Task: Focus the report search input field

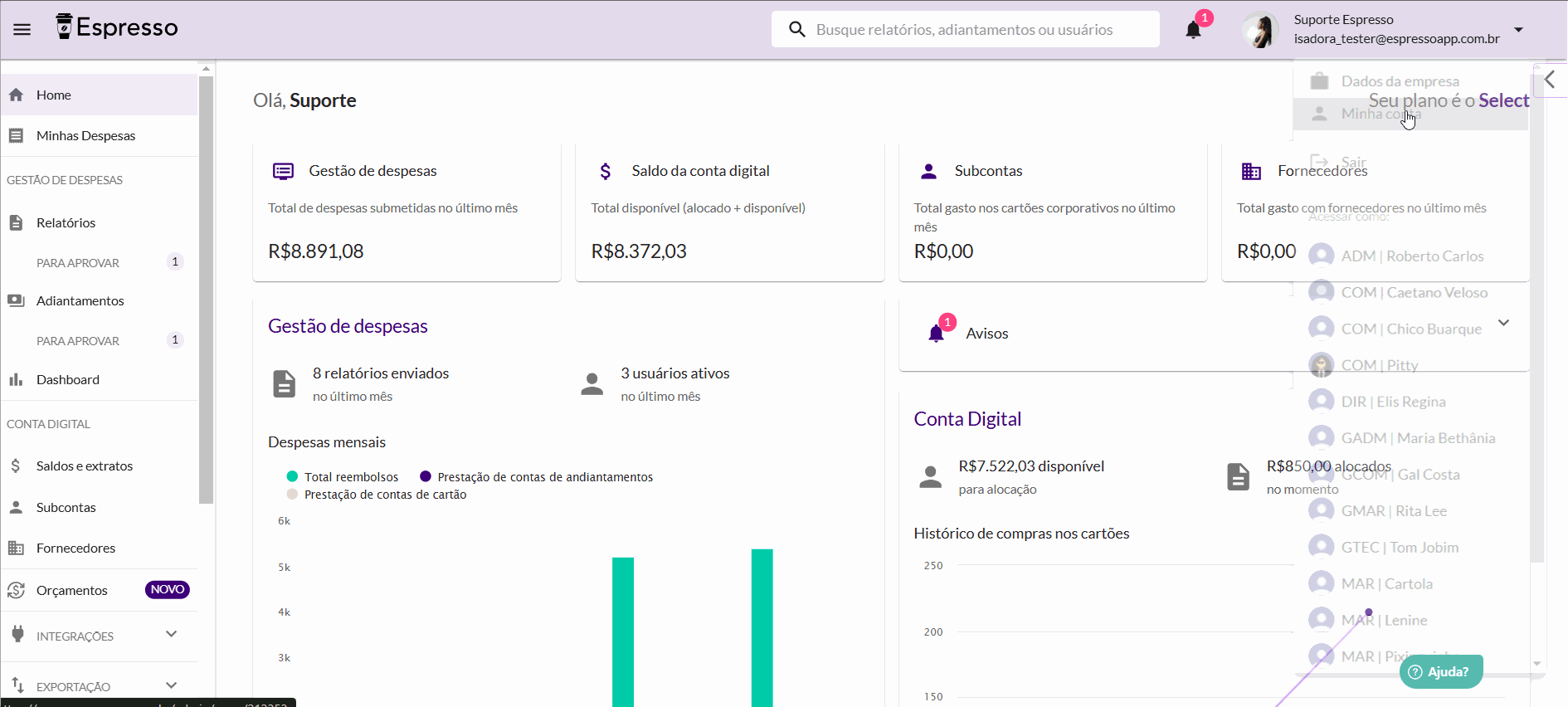Action: click(965, 30)
